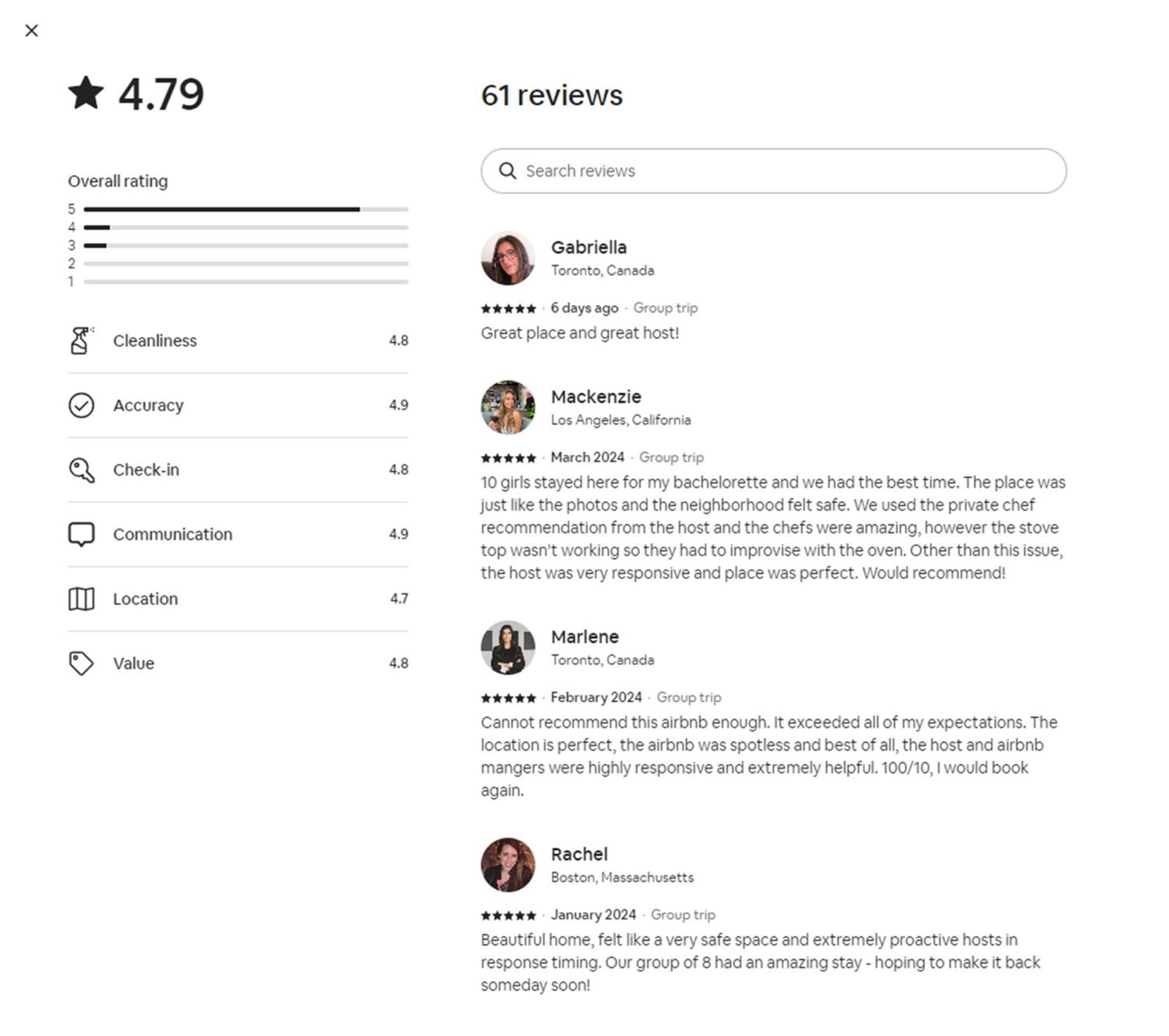This screenshot has height=1036, width=1169.
Task: Open Rachel's profile photo
Action: point(507,865)
